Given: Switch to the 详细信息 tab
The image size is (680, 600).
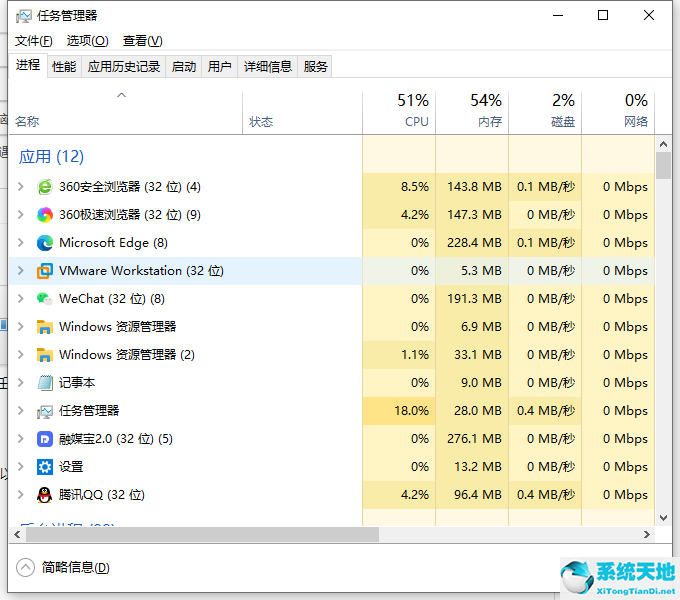Looking at the screenshot, I should [267, 66].
